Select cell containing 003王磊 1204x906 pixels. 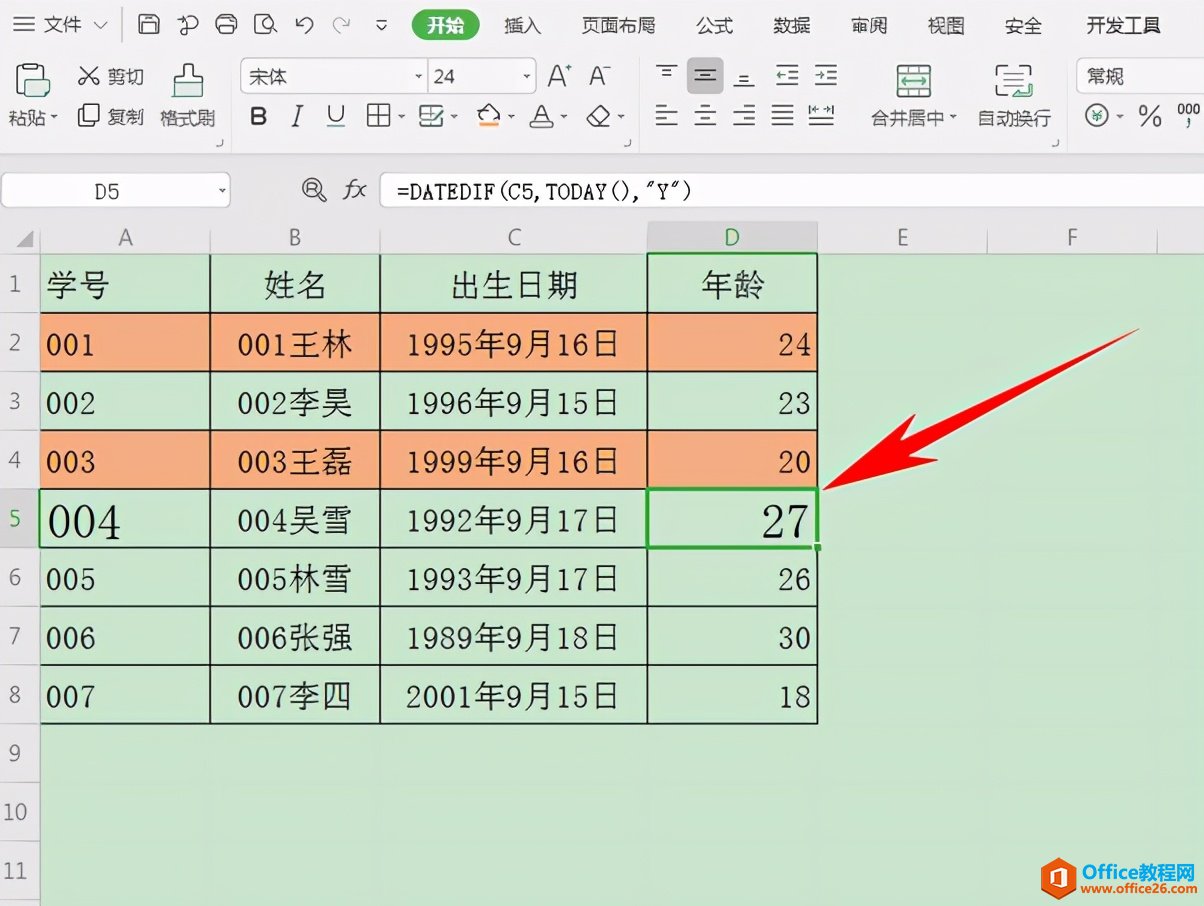pyautogui.click(x=295, y=461)
